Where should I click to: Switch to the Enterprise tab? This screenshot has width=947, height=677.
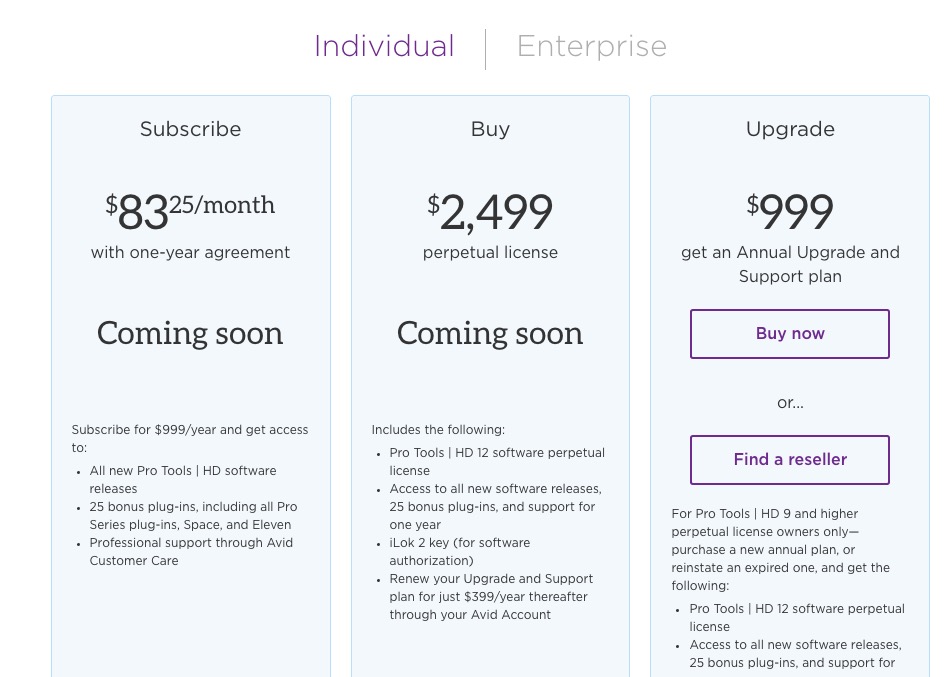point(591,47)
